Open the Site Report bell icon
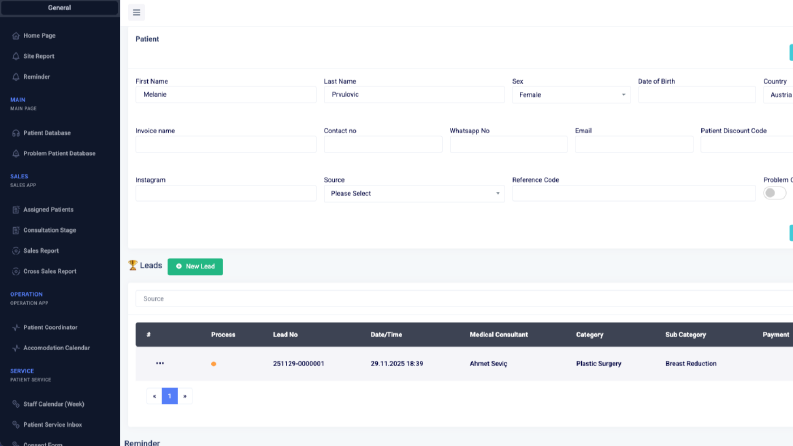The width and height of the screenshot is (793, 446). (x=16, y=56)
